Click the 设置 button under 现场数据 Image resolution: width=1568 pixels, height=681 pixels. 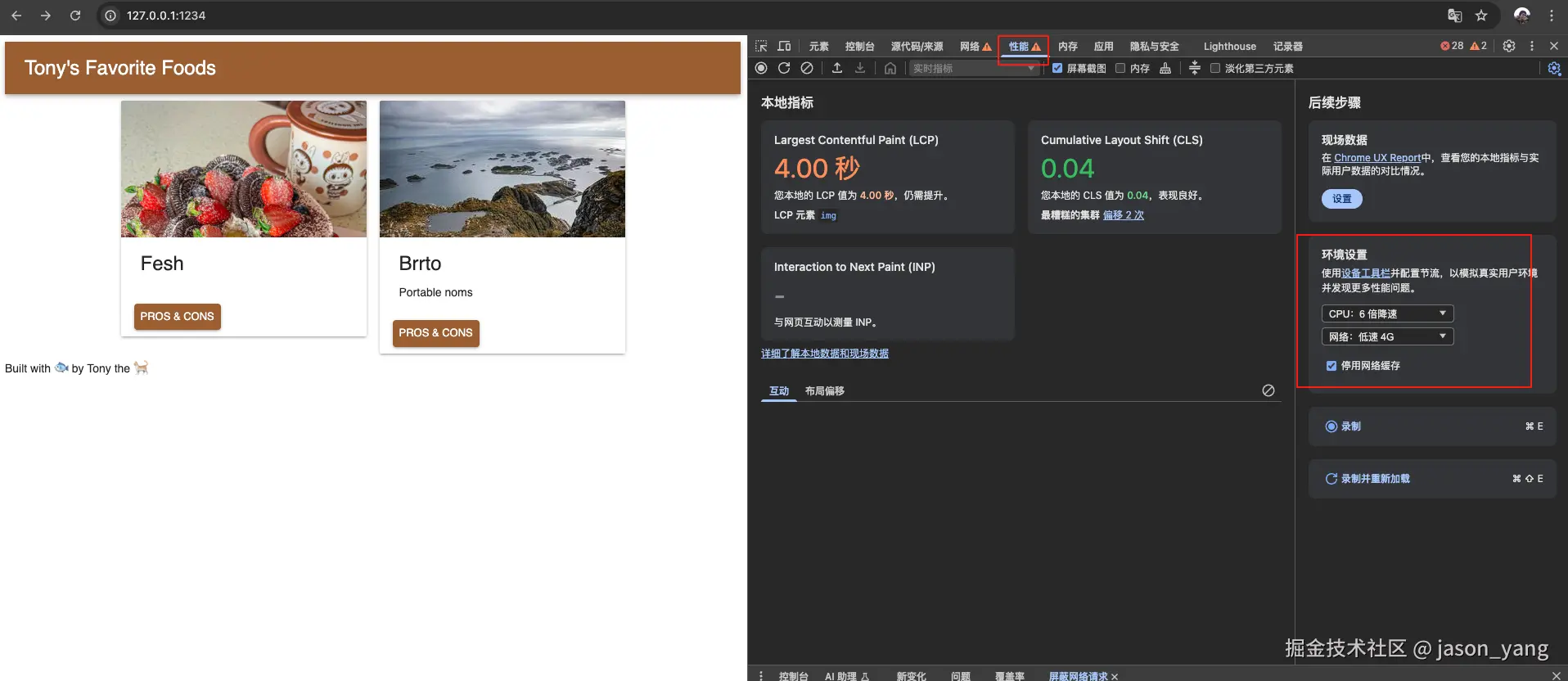pos(1341,199)
